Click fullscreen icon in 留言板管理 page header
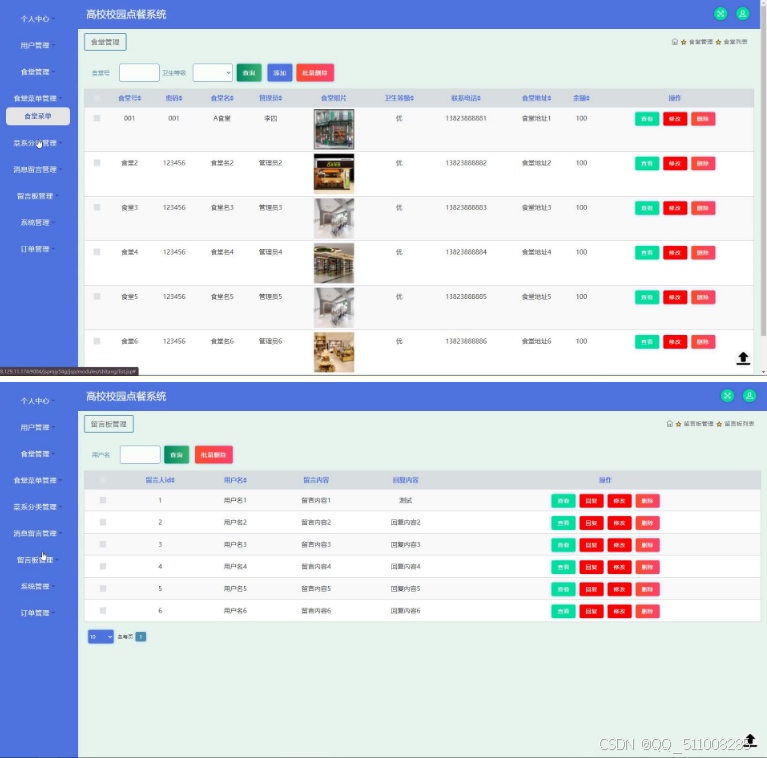Image resolution: width=767 pixels, height=758 pixels. pos(727,396)
